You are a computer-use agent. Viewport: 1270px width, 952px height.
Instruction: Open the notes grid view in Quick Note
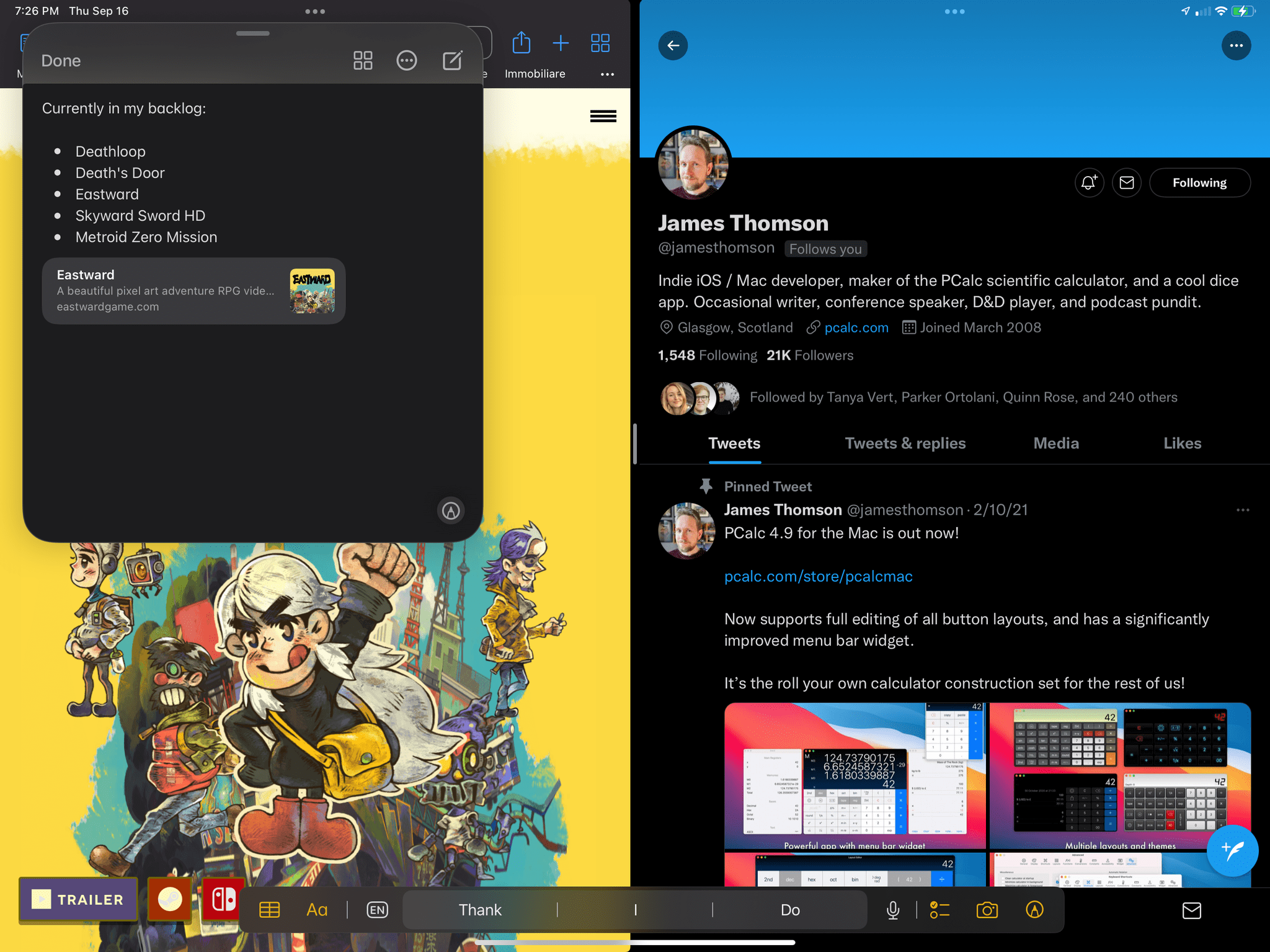pos(363,60)
